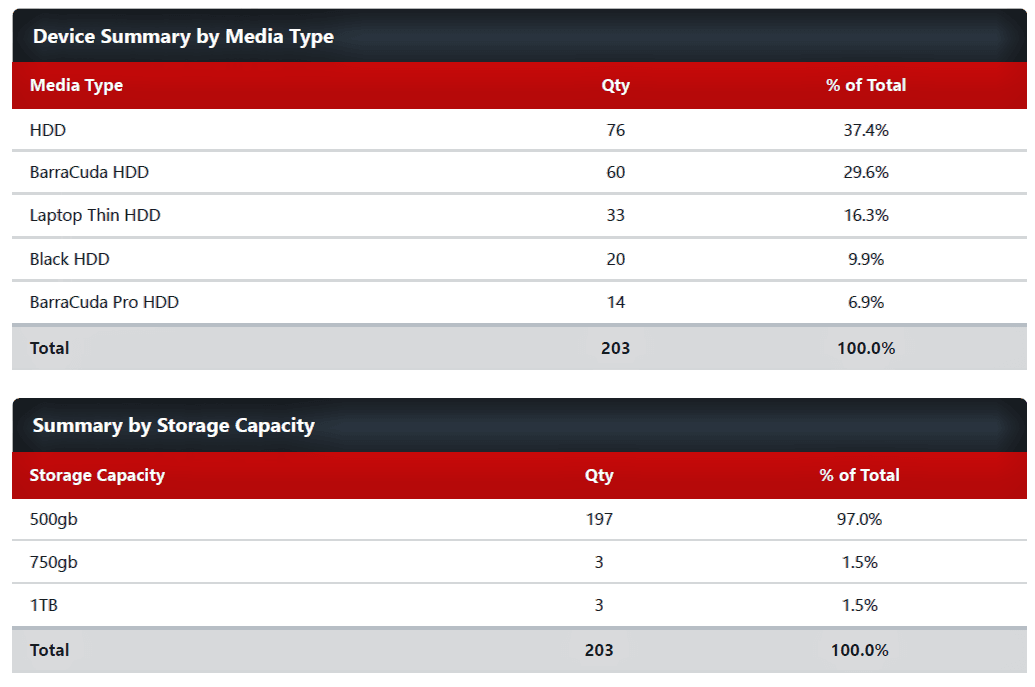Click the Qty header in media table
1035x687 pixels.
(x=615, y=85)
